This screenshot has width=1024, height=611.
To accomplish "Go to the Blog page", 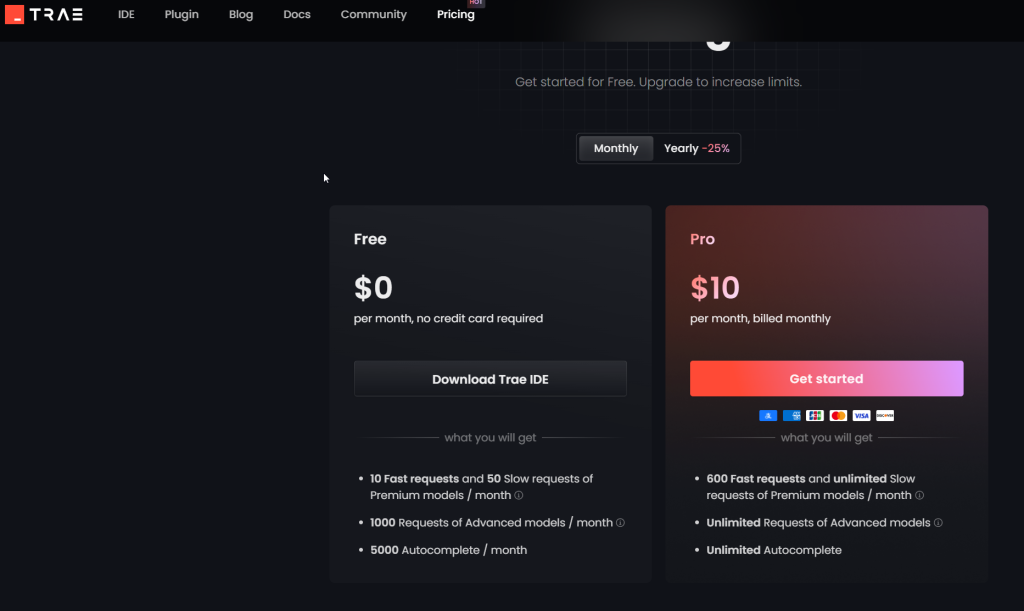I will click(x=241, y=14).
